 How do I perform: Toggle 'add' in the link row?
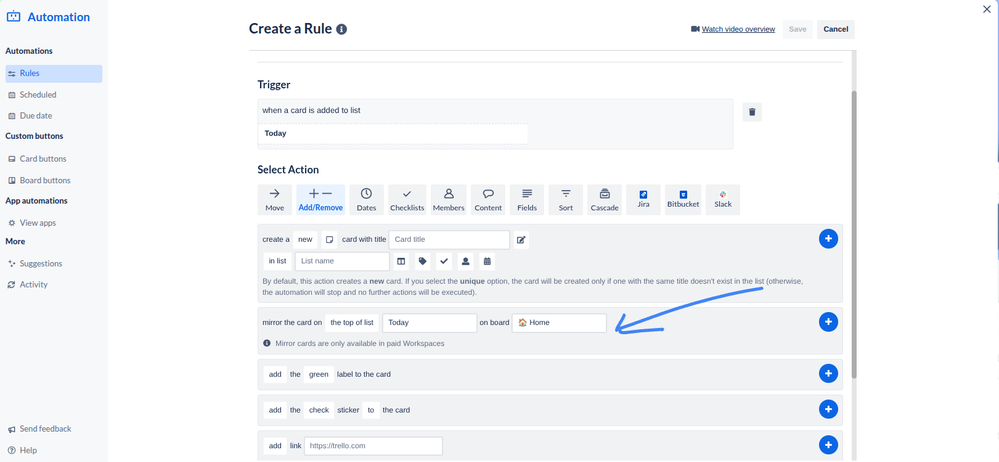275,445
